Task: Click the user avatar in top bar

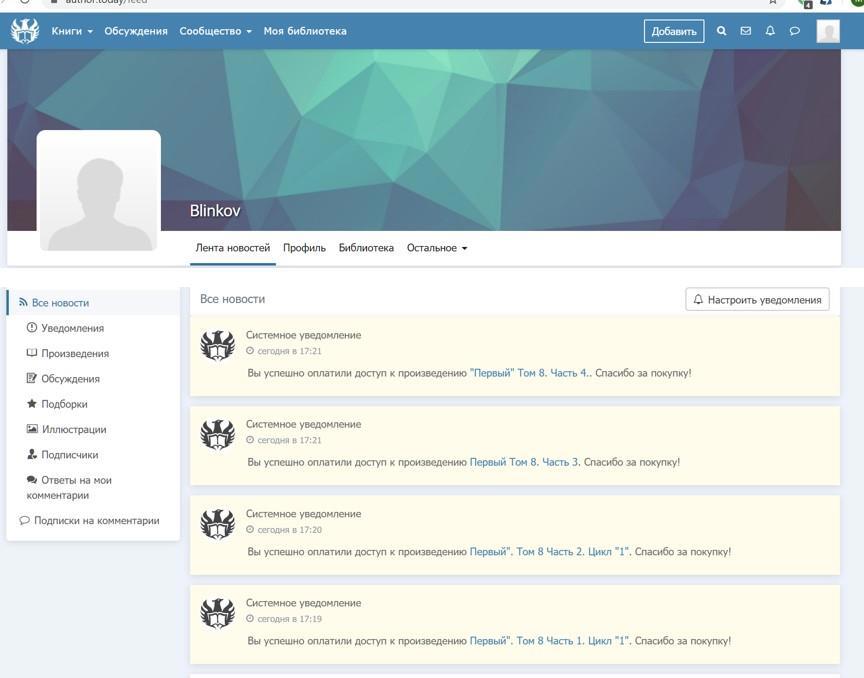Action: 828,31
